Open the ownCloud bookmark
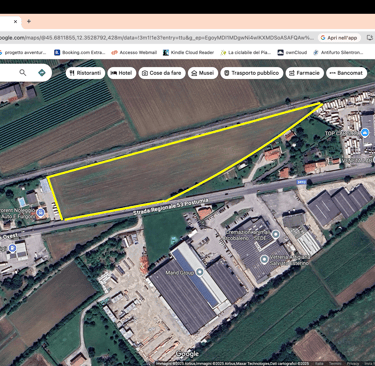 coord(292,52)
